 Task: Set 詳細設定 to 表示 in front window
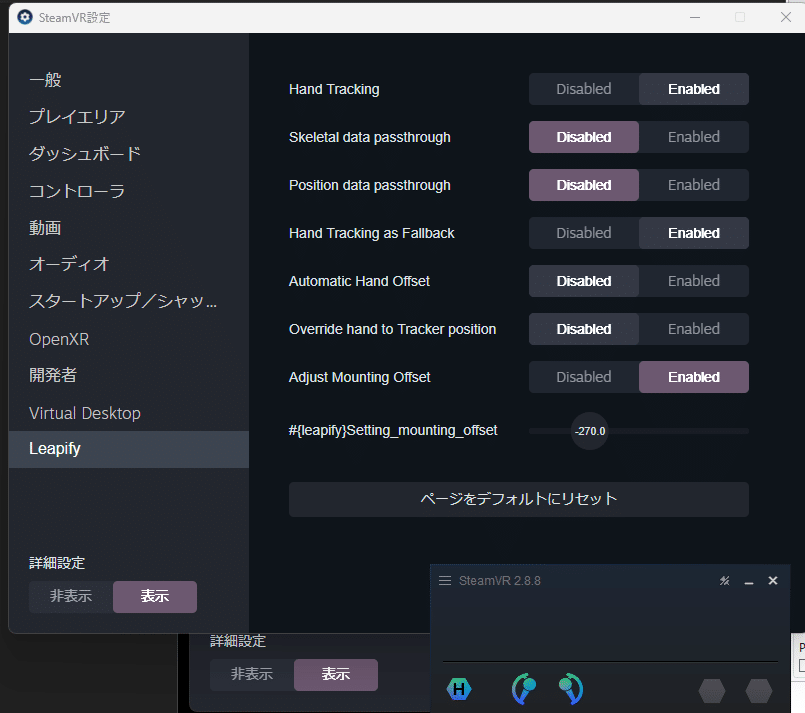click(x=155, y=596)
